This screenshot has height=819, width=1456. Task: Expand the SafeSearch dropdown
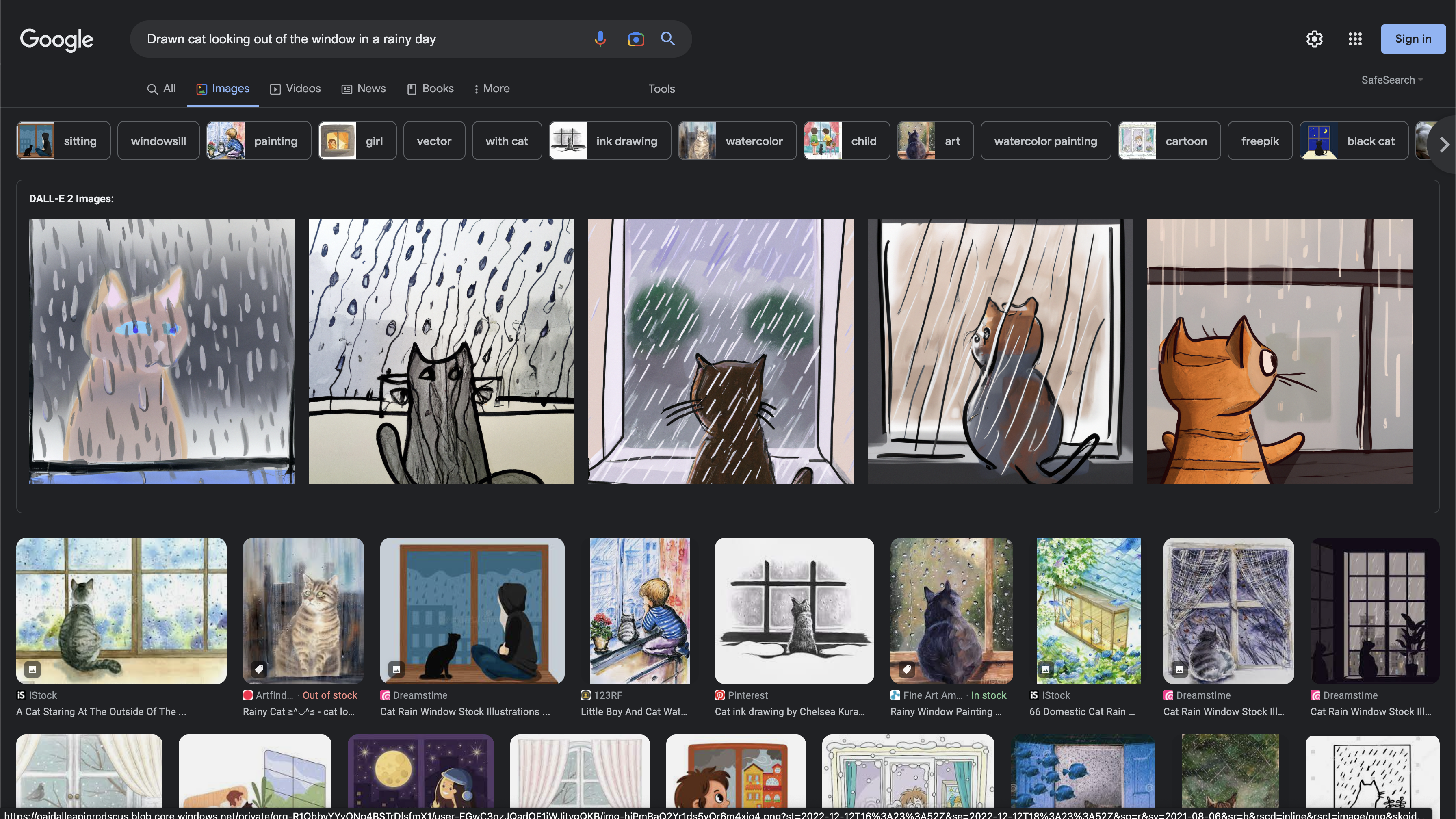(x=1391, y=80)
